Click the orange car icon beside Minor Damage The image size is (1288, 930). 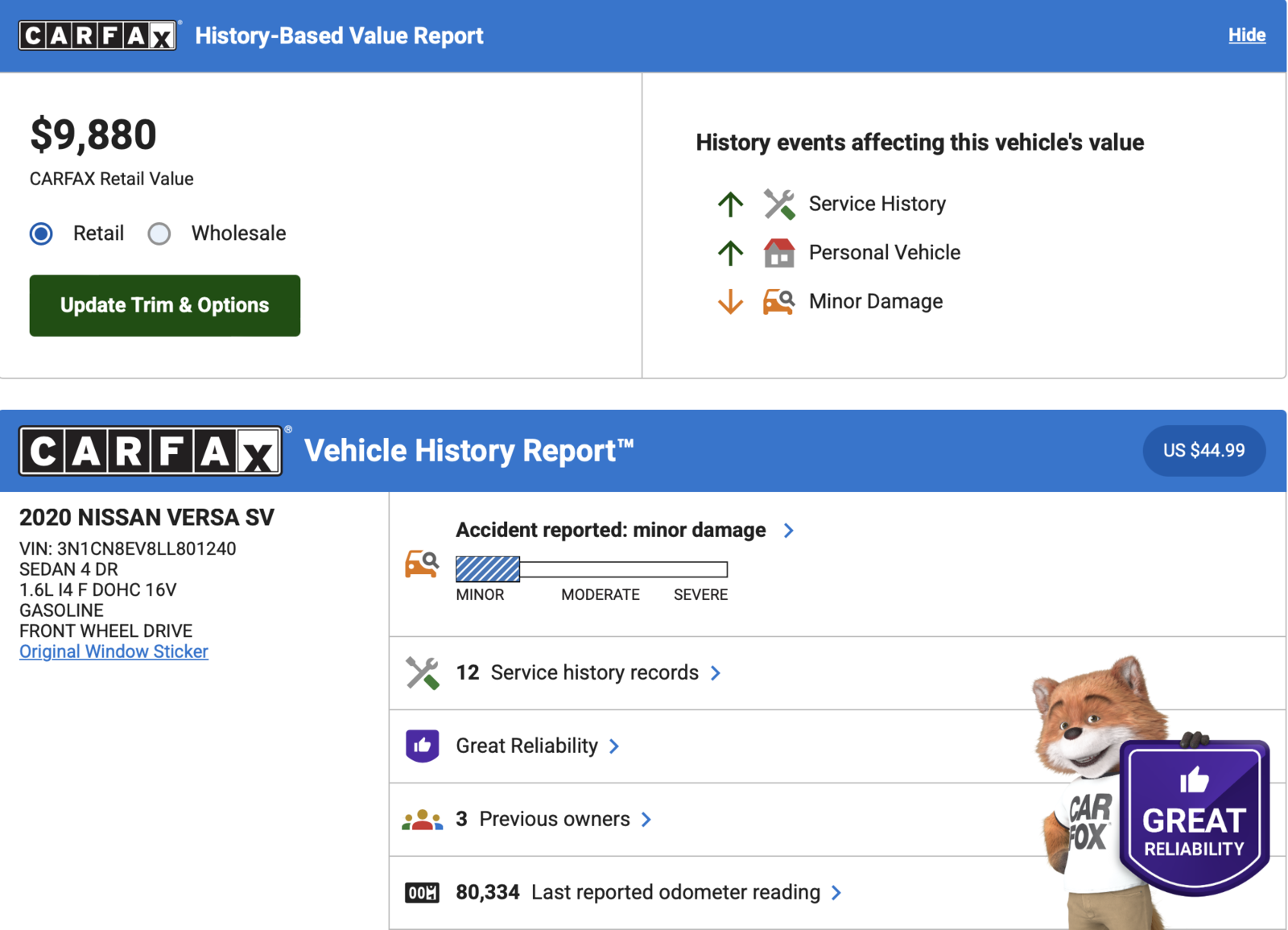[x=778, y=302]
